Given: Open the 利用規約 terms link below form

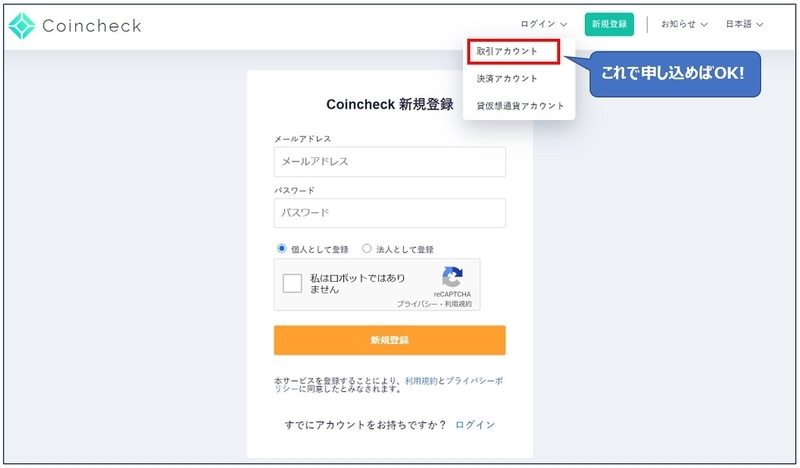Looking at the screenshot, I should 421,381.
